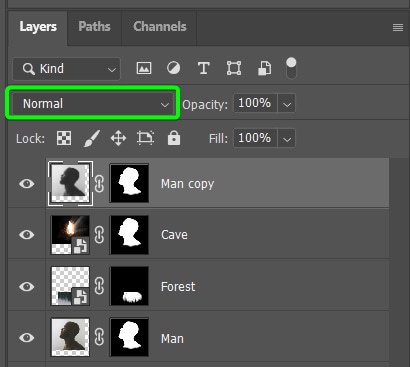Click the Man copy layer name

tap(187, 184)
